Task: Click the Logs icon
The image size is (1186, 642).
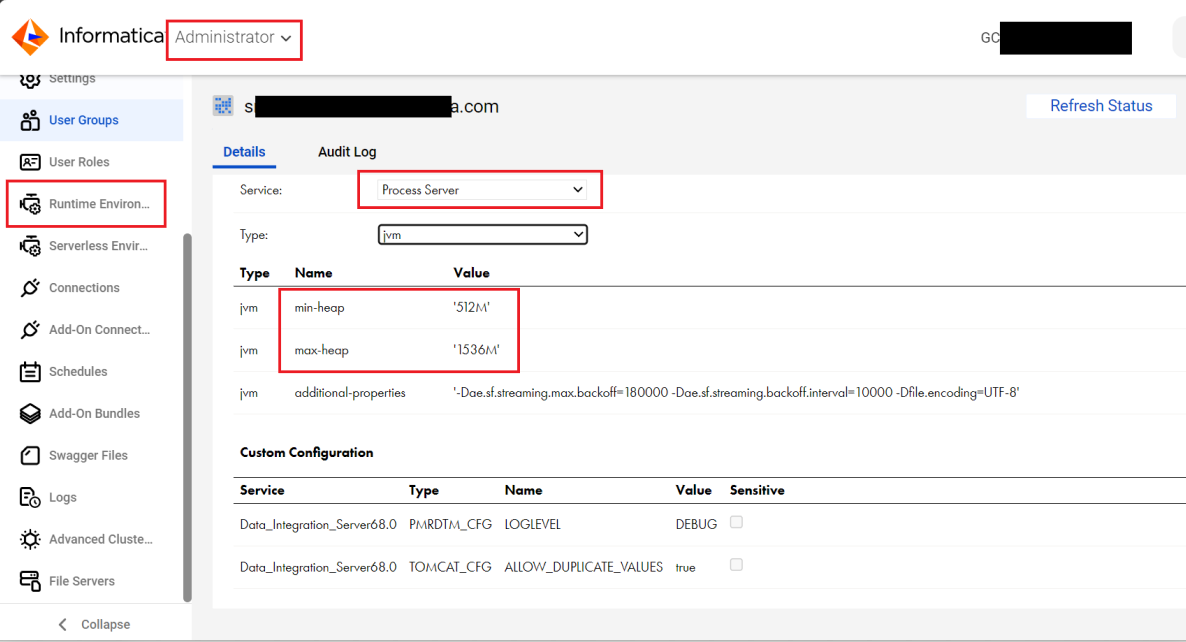Action: (x=30, y=498)
